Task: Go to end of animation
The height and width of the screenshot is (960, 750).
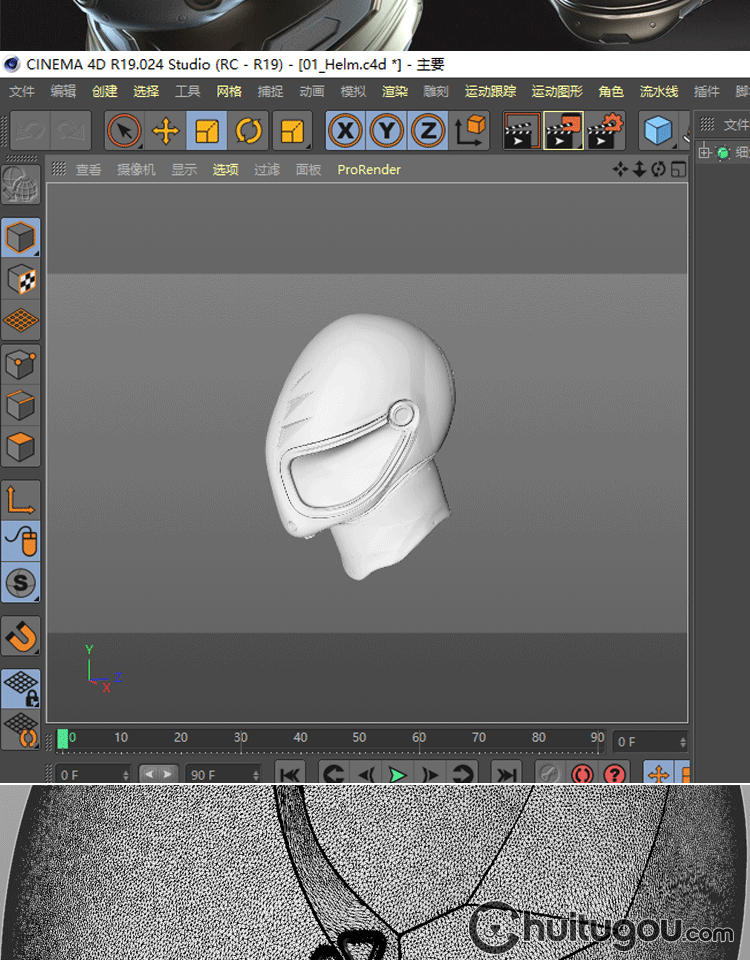Action: pos(506,773)
